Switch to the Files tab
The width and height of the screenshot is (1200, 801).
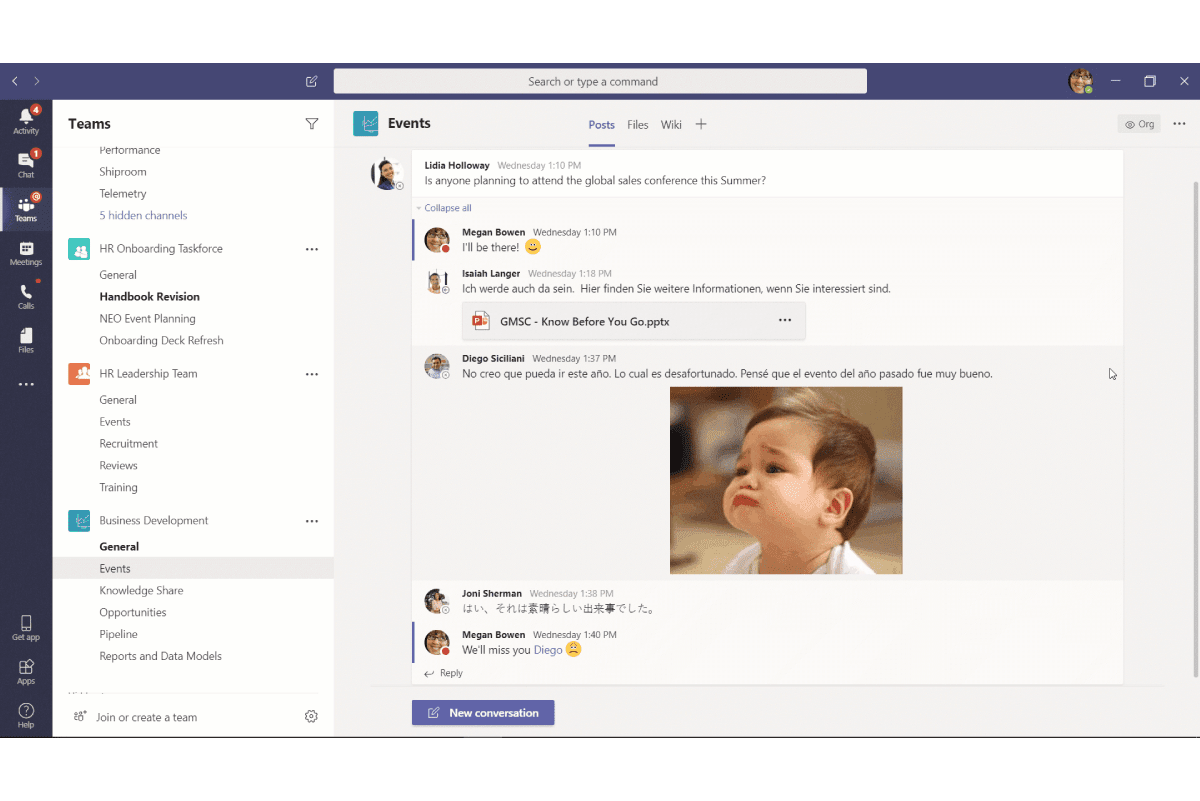click(638, 125)
